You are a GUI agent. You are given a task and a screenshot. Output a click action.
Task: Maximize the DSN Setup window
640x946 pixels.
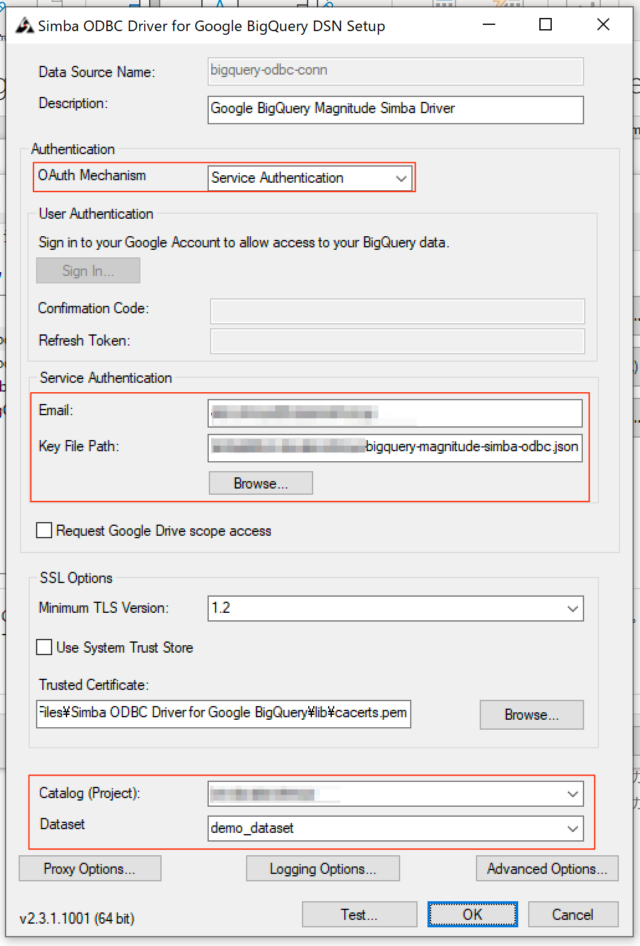pos(545,26)
